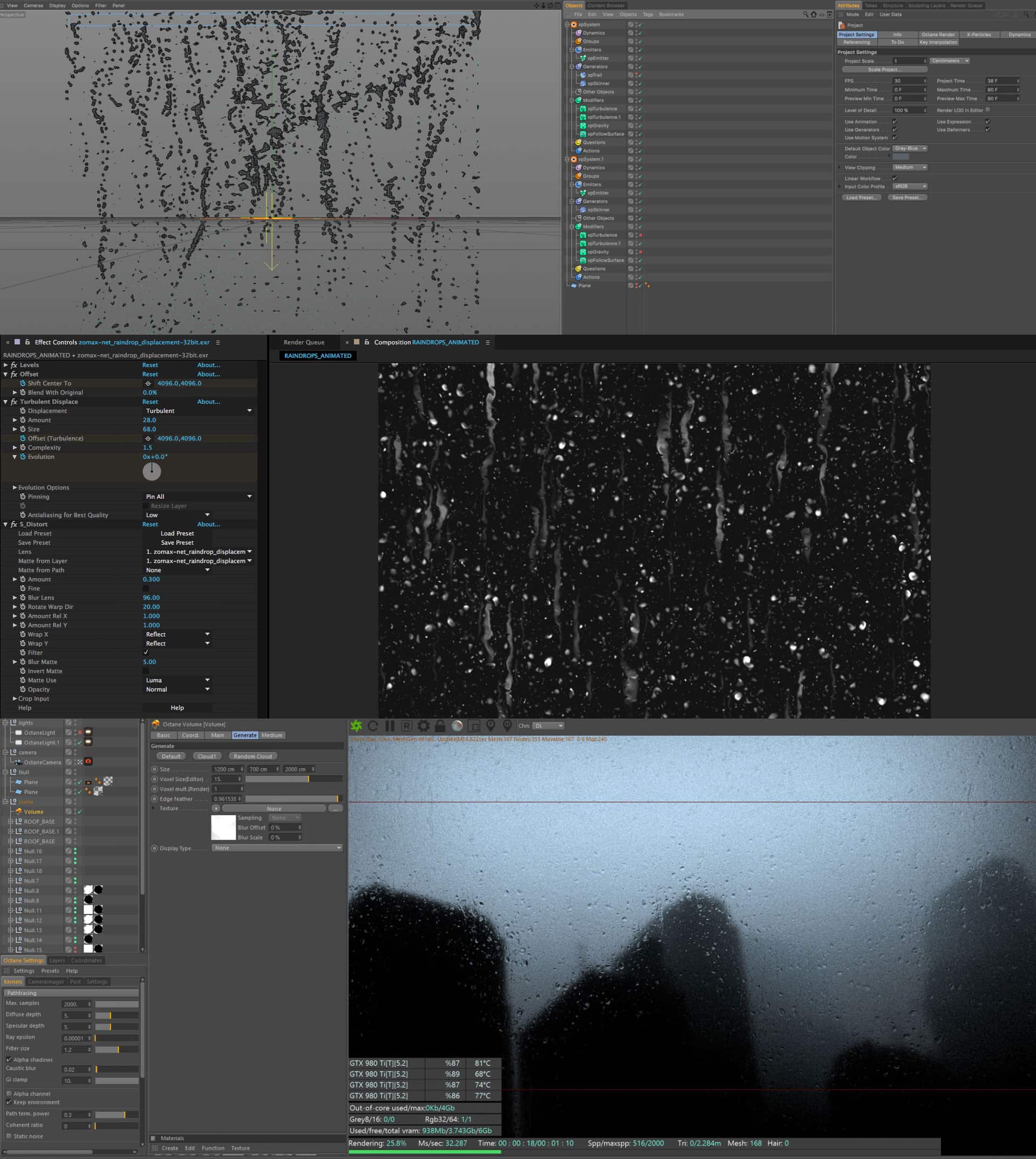Click the OctaneLight.1 light tag icon
1036x1159 pixels.
88,742
